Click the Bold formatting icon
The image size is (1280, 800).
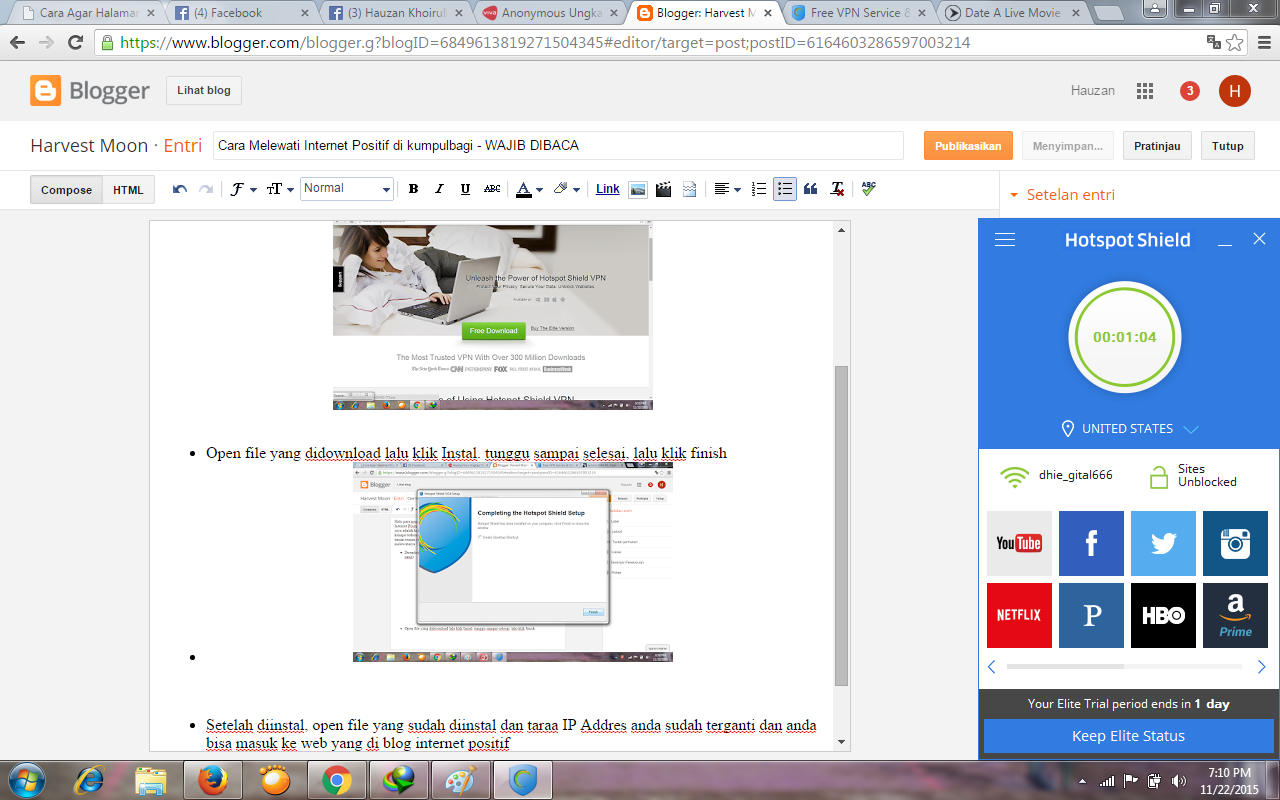pos(413,189)
